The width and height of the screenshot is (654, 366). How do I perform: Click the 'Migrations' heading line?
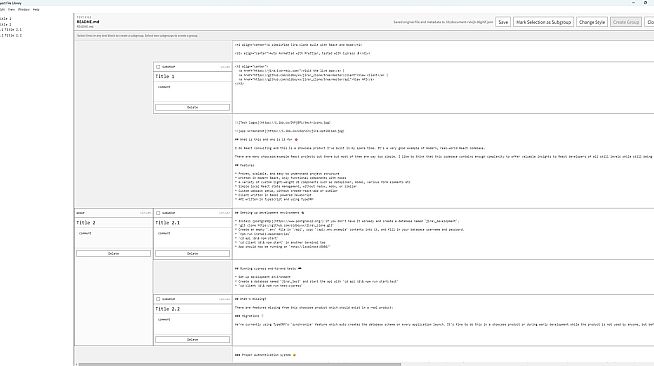click(249, 316)
